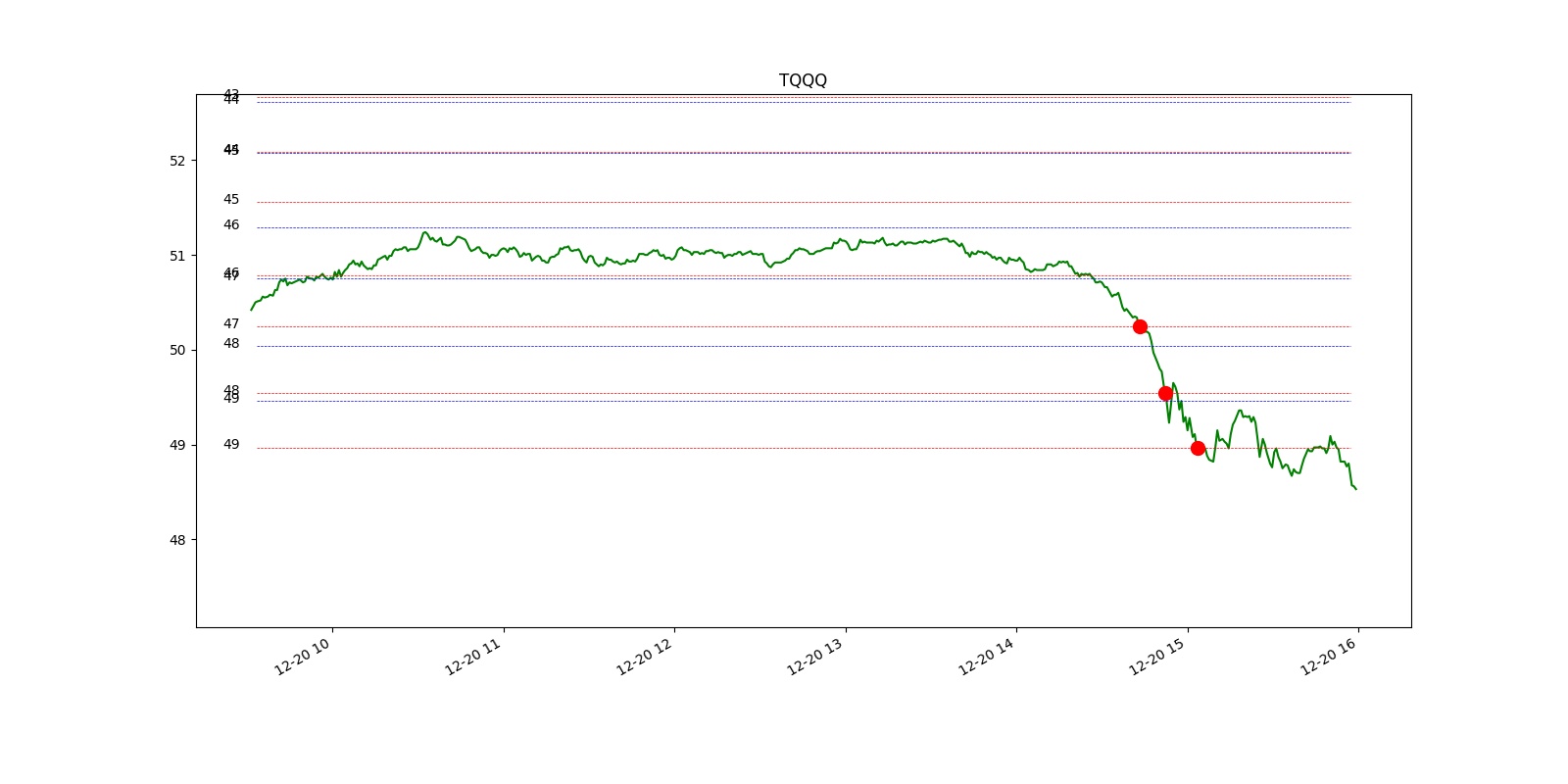Click the x-axis label 12-20 11
Image resolution: width=1568 pixels, height=784 pixels.
[474, 655]
